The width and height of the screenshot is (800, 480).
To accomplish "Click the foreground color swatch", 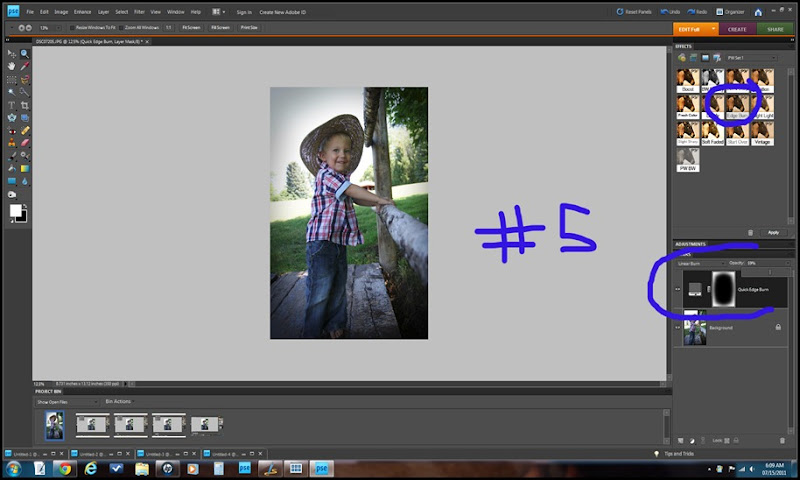I will point(16,211).
